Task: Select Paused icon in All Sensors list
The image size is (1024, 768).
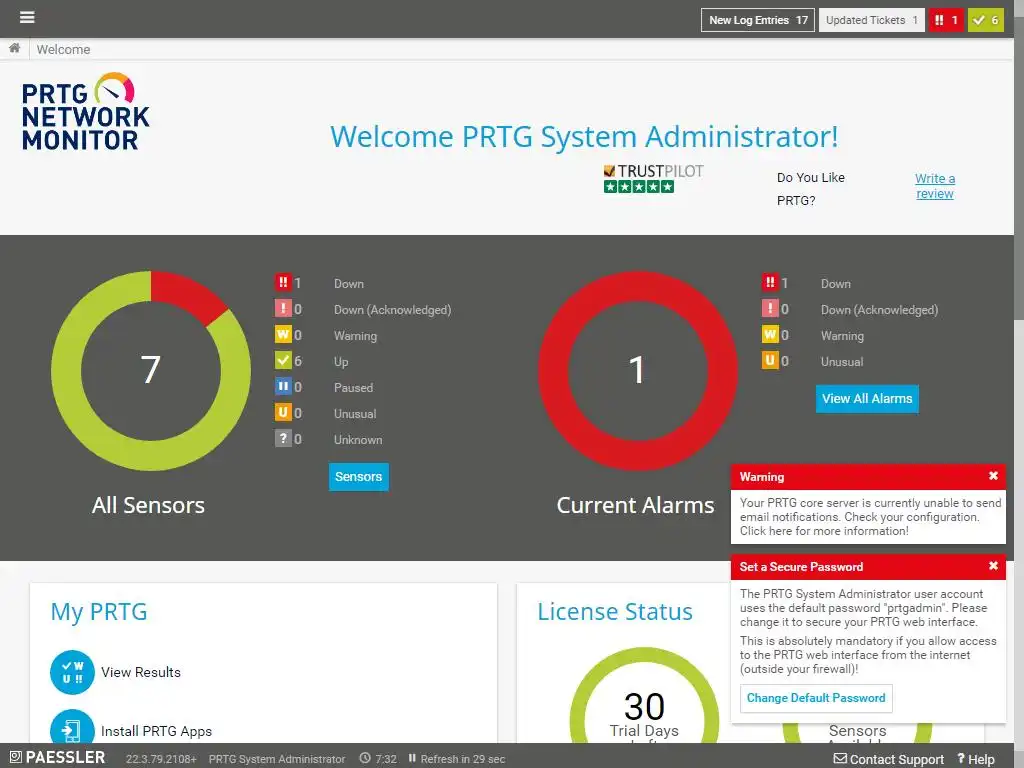Action: click(283, 387)
